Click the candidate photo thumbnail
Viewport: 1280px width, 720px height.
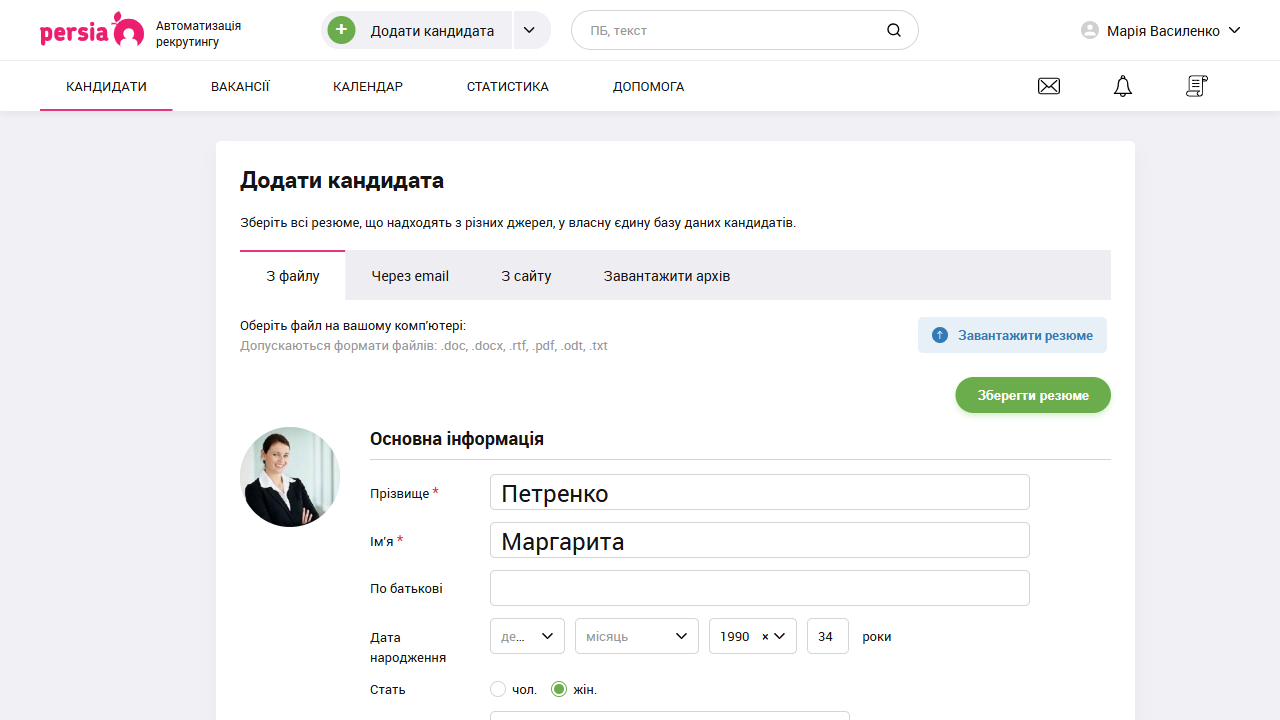coord(290,477)
